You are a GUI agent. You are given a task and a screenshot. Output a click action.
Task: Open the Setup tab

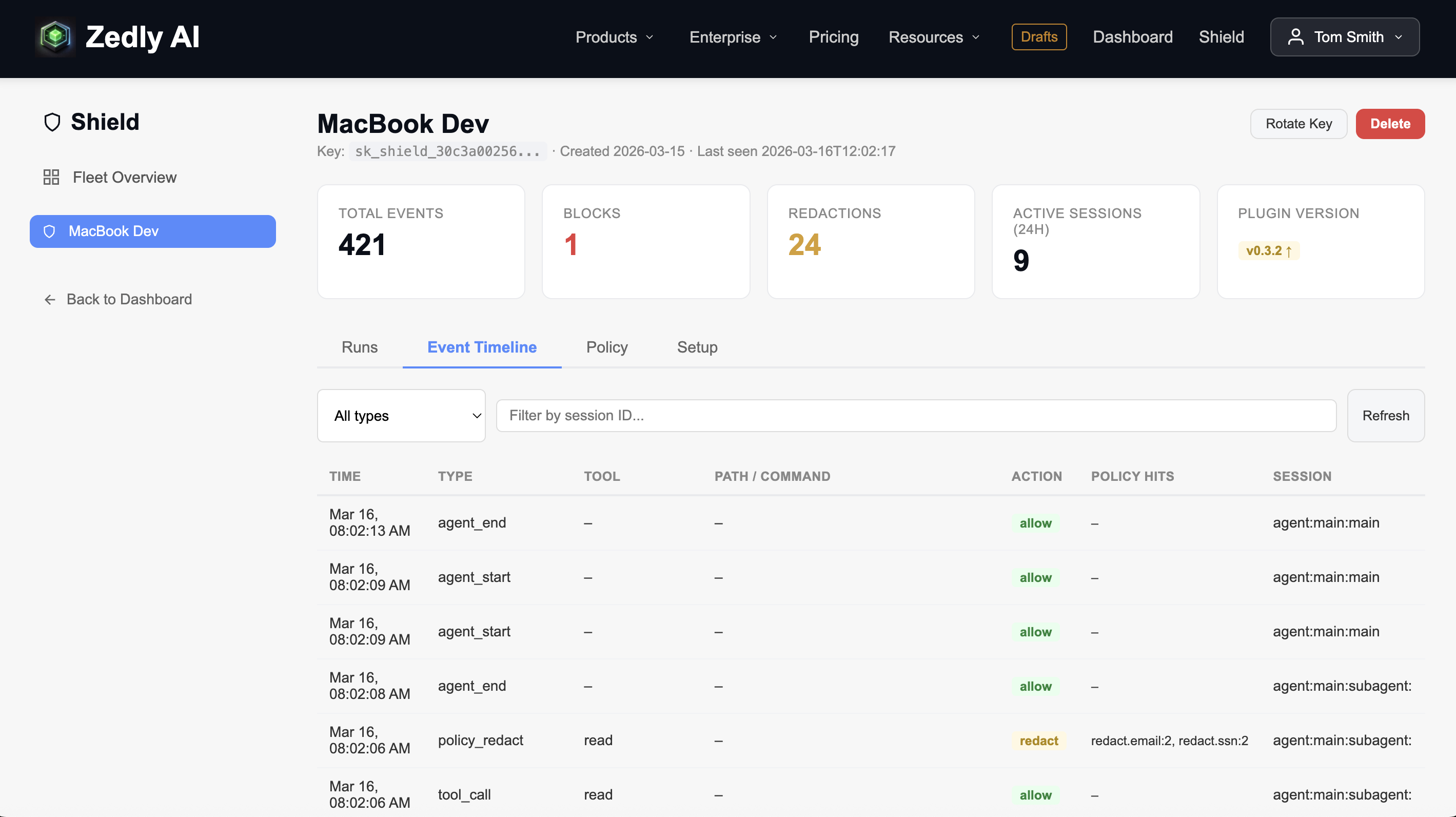tap(697, 347)
